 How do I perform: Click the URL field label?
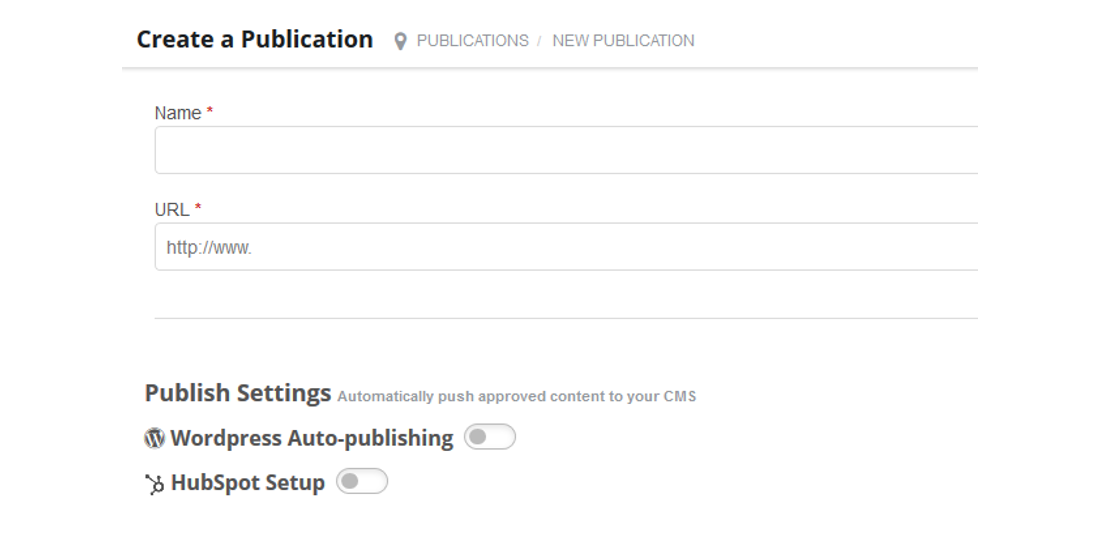[x=172, y=210]
